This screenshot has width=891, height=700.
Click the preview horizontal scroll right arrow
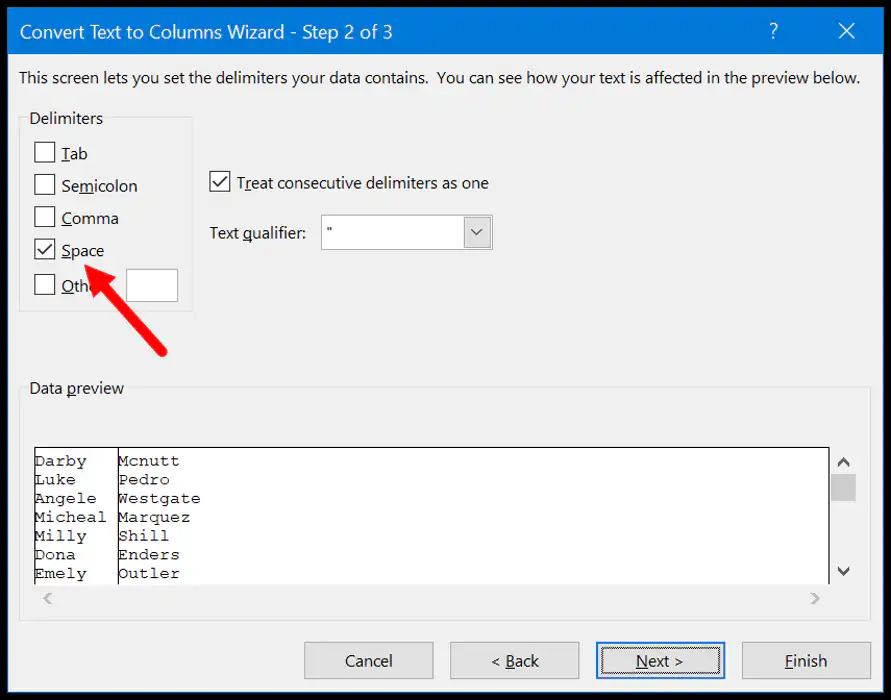(815, 598)
